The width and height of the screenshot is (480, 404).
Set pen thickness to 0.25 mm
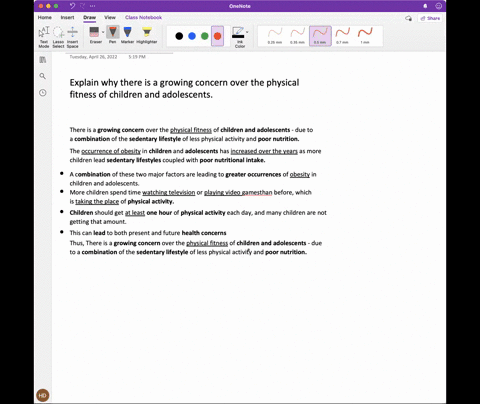point(275,36)
